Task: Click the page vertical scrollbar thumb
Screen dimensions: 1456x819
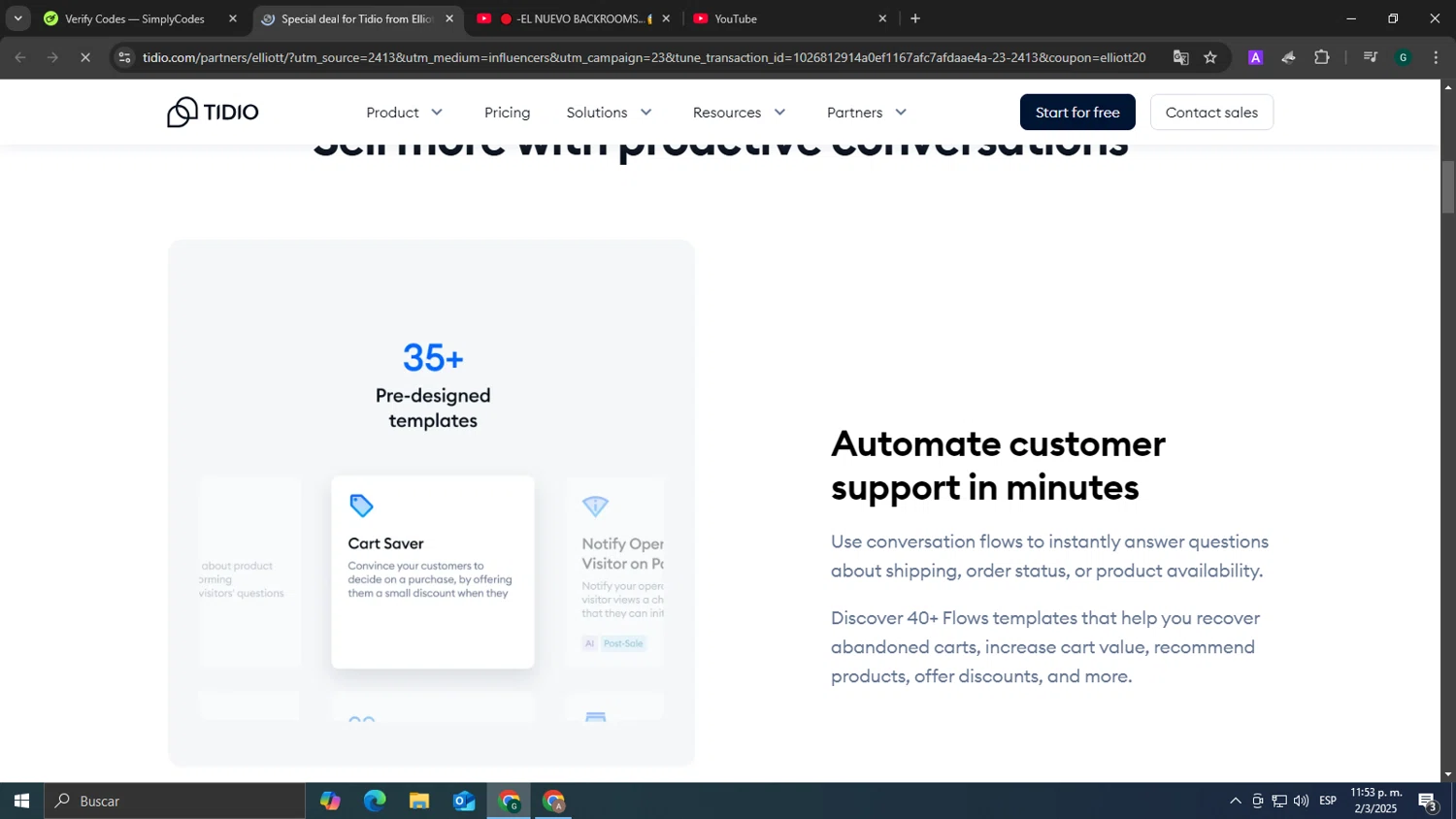Action: tap(1448, 186)
